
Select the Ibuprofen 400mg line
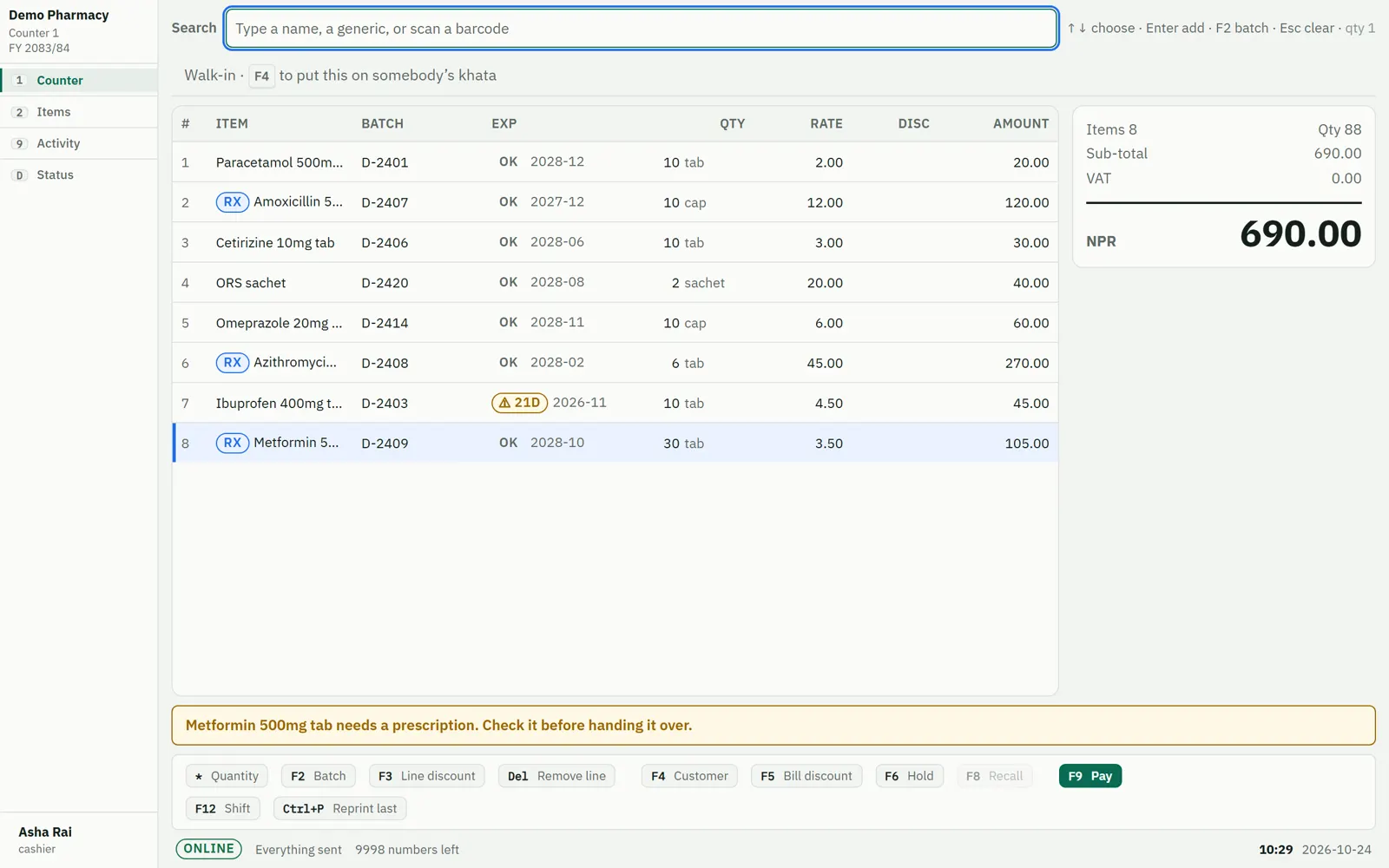[615, 403]
